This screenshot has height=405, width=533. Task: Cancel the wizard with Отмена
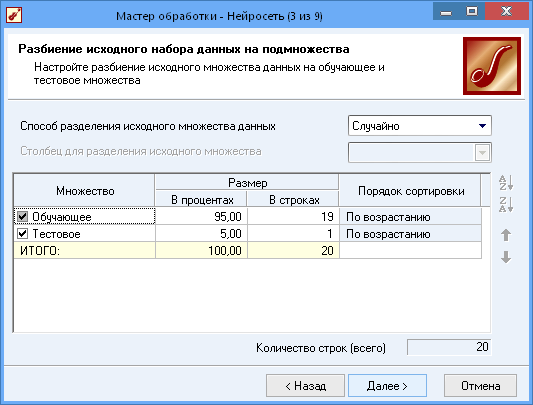click(x=480, y=386)
